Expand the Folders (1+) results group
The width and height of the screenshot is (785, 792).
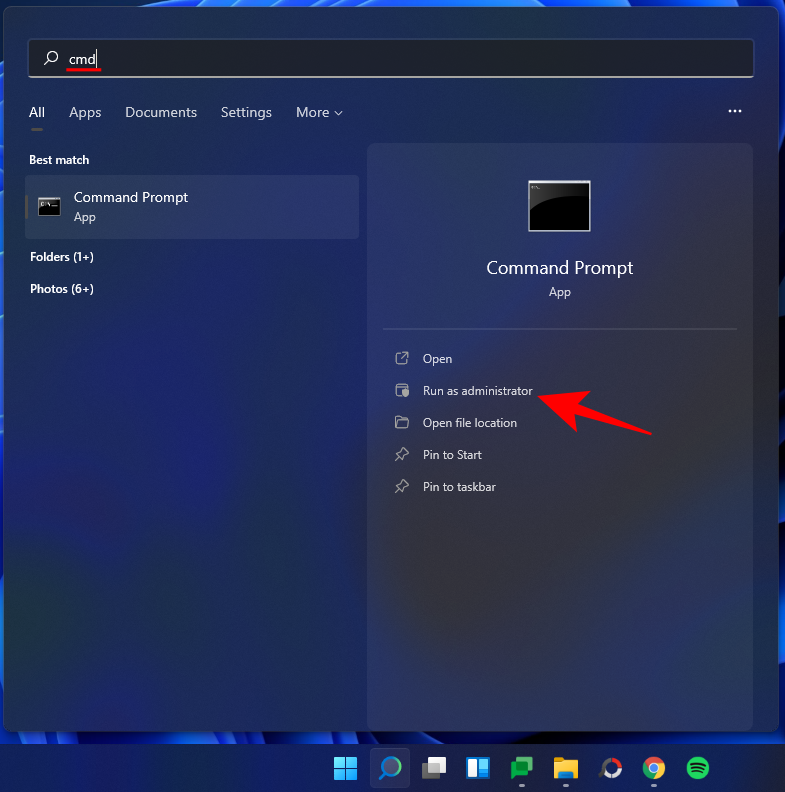pyautogui.click(x=62, y=257)
